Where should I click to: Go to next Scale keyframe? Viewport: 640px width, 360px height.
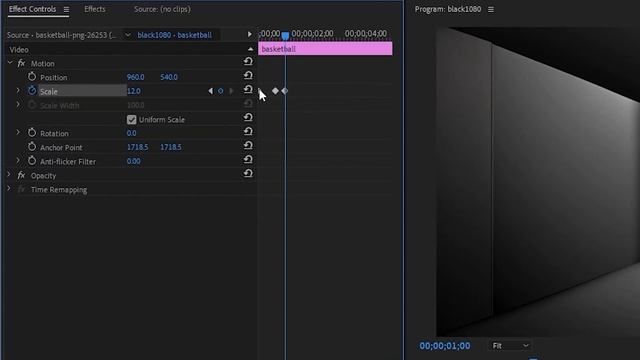coord(231,91)
